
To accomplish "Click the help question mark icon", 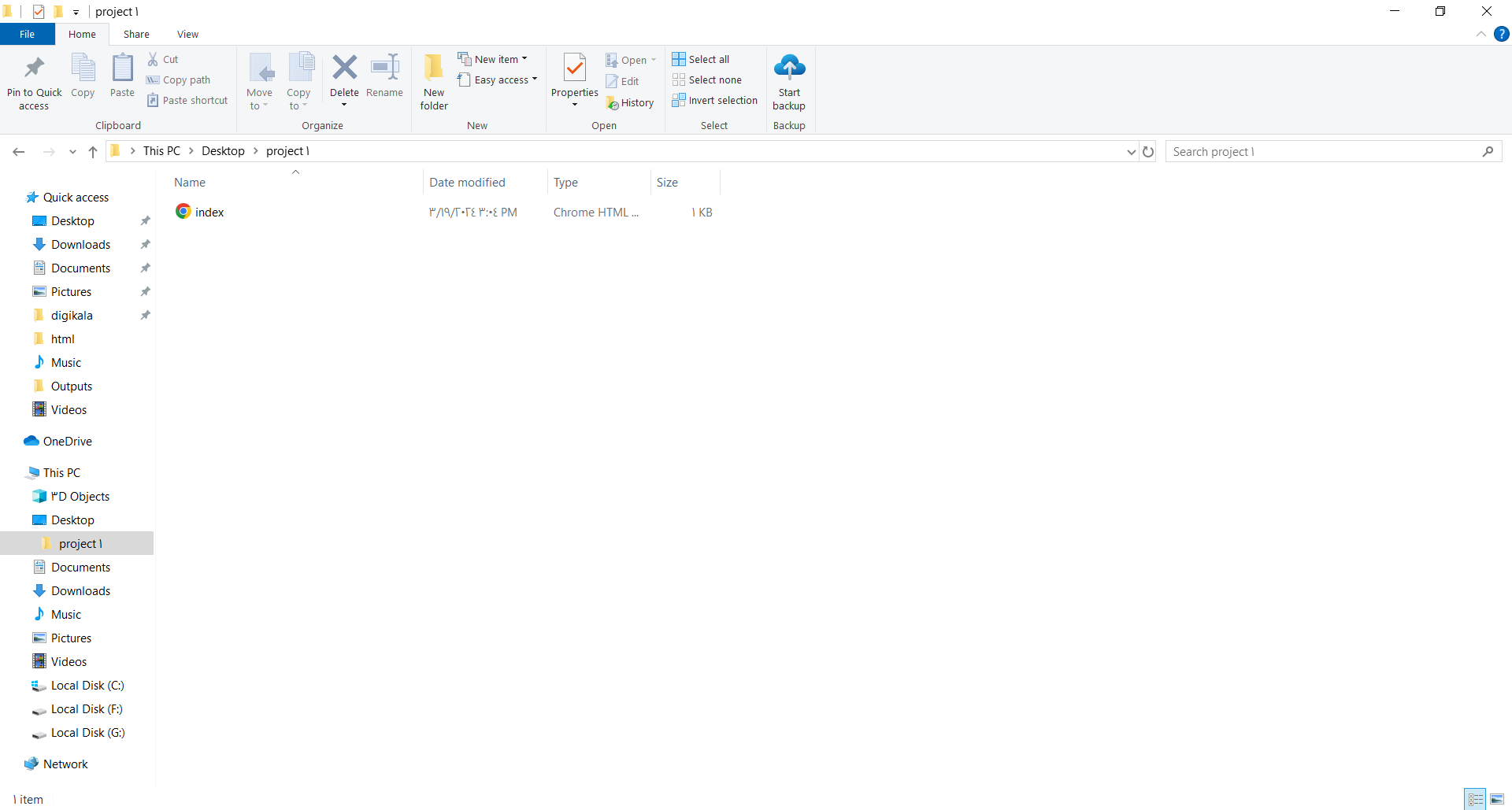I will click(1502, 34).
